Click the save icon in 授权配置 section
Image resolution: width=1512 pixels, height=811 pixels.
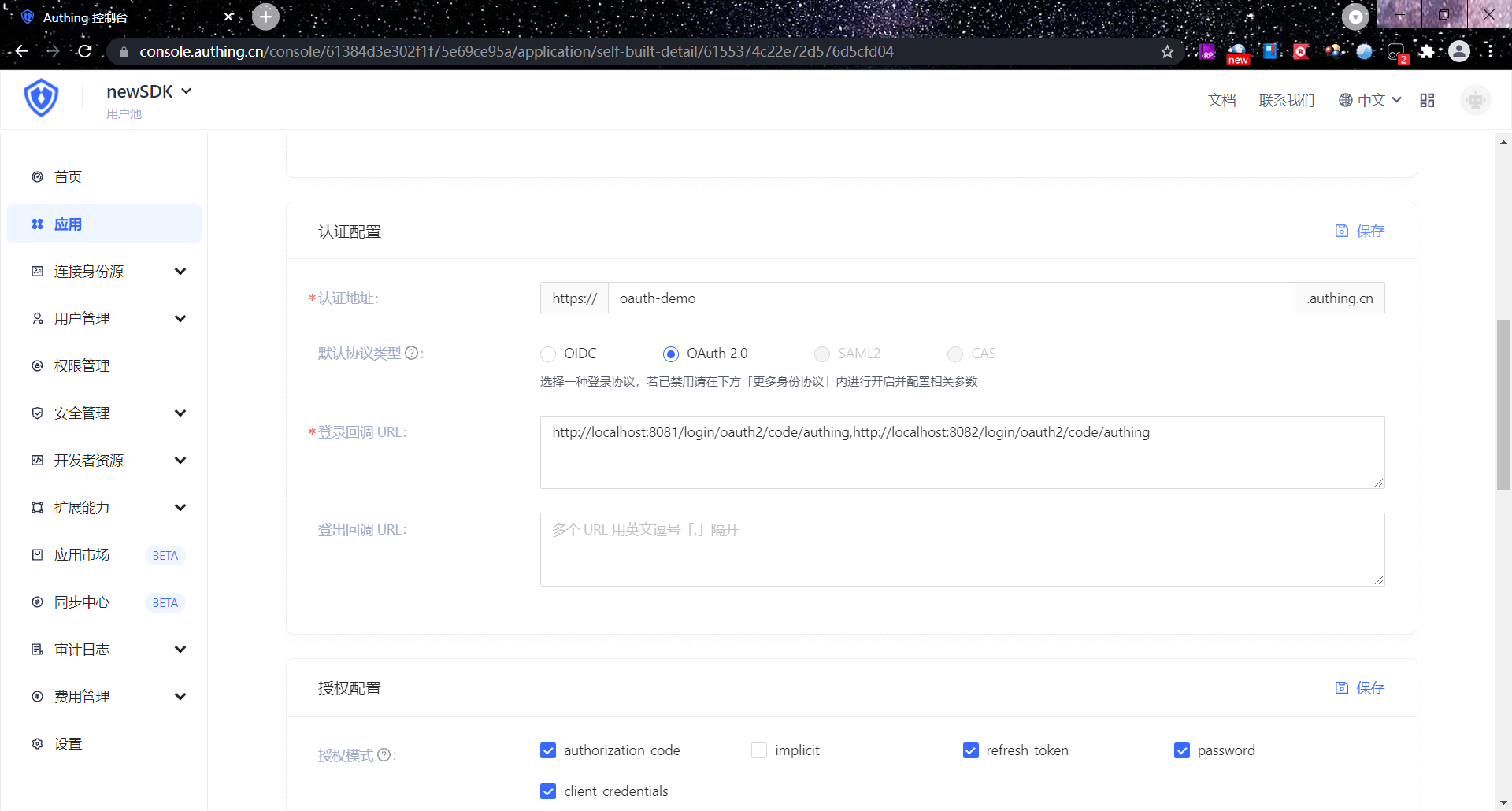pyautogui.click(x=1342, y=687)
